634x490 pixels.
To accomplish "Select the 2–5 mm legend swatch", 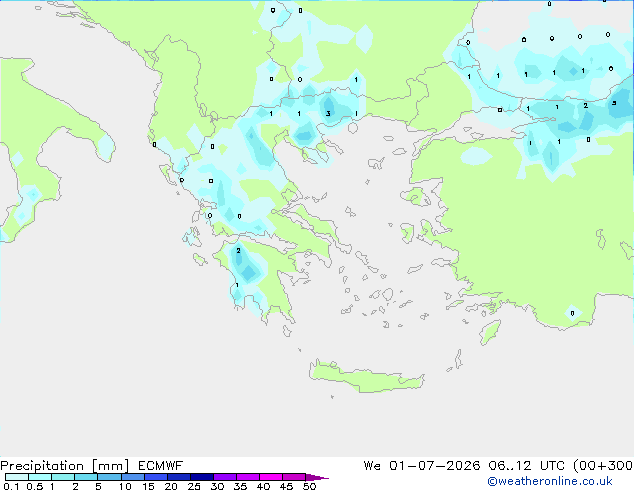I will (x=86, y=477).
